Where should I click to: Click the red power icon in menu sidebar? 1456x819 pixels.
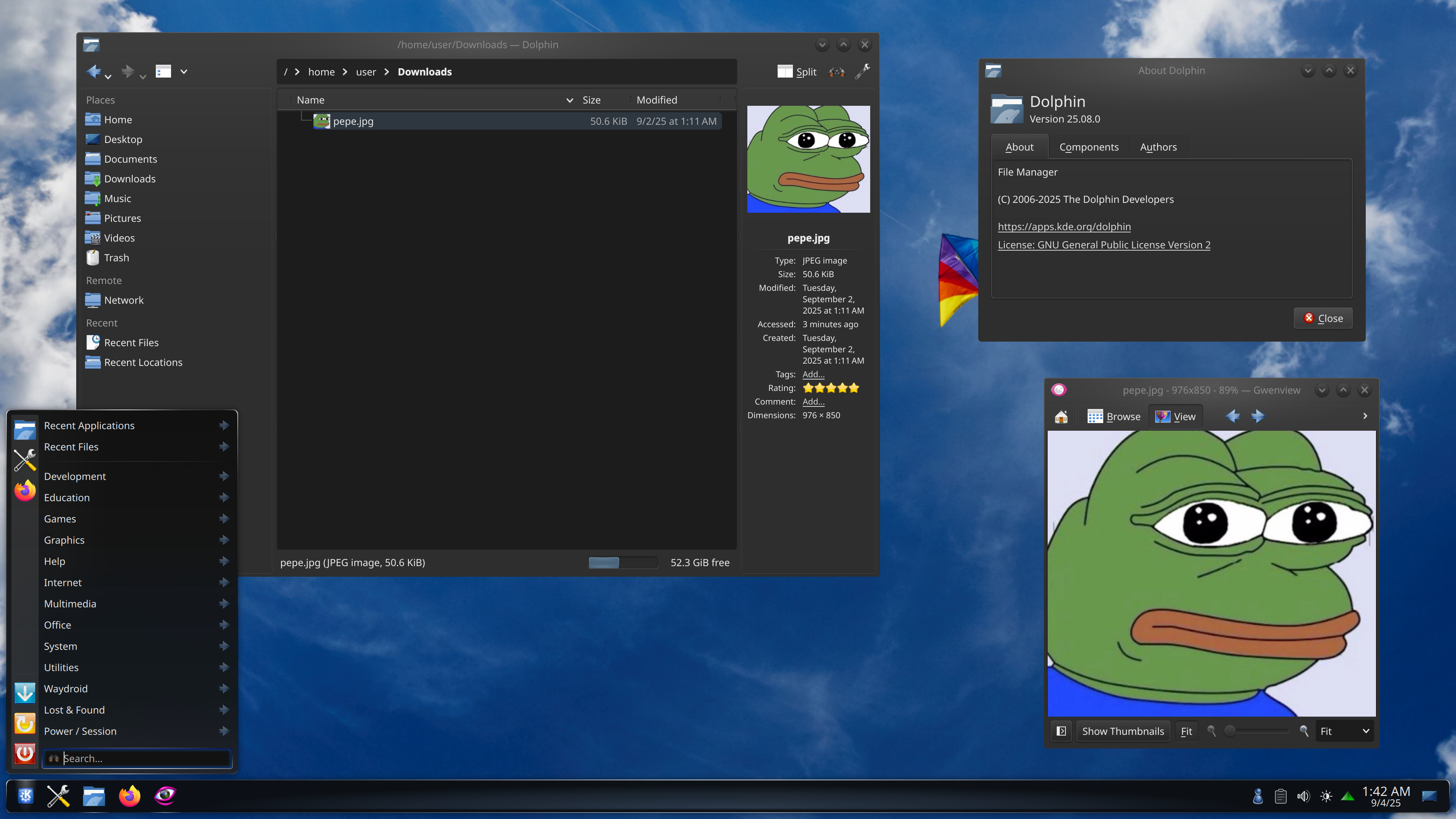(25, 753)
